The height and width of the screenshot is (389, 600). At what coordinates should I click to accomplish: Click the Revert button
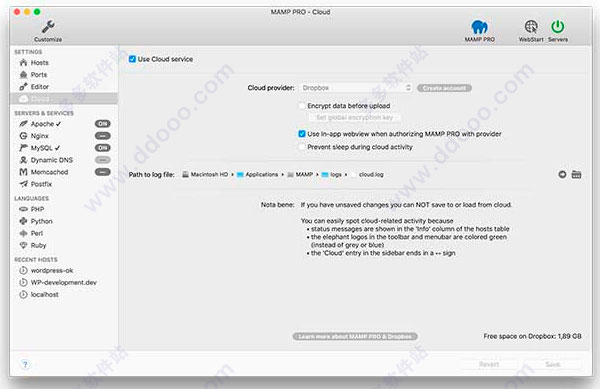point(489,364)
